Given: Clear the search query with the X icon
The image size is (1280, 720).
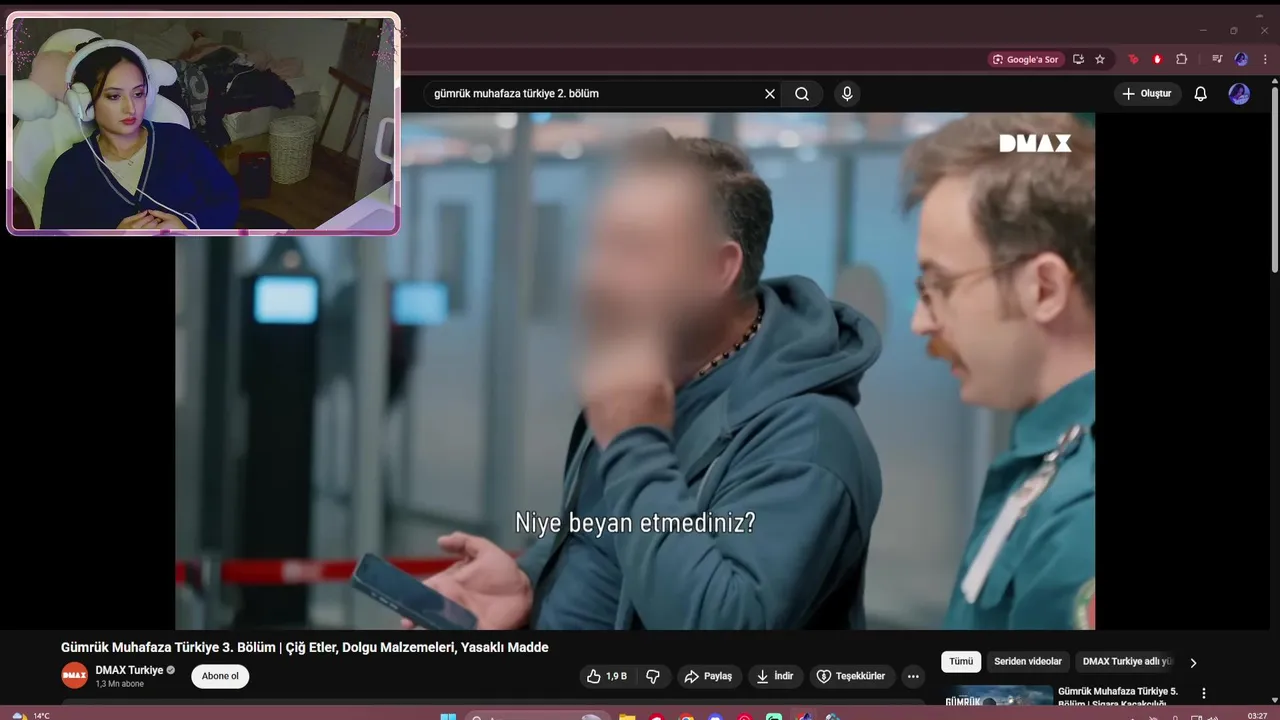Looking at the screenshot, I should (770, 94).
